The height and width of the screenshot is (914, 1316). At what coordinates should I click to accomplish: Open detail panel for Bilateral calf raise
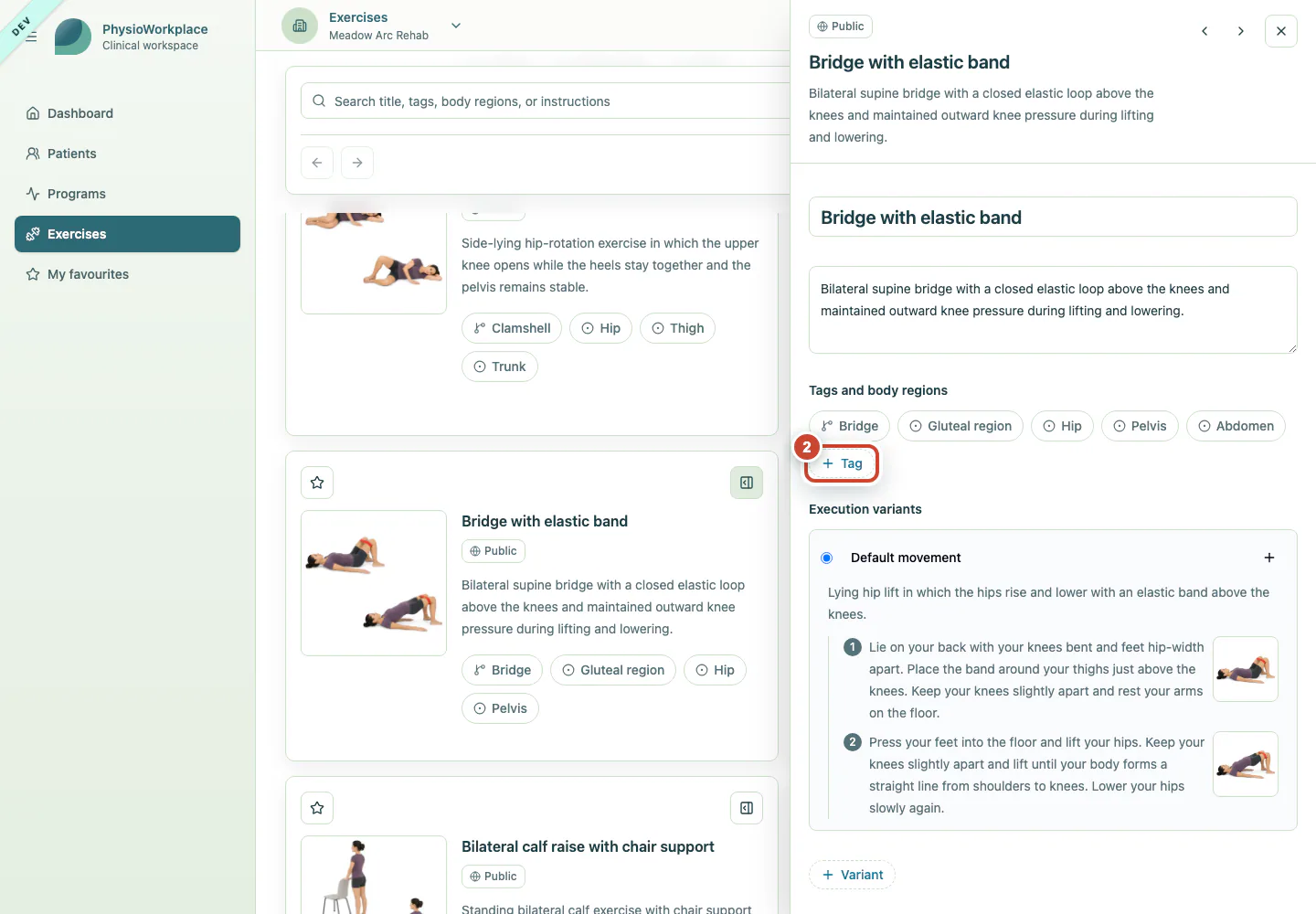tap(747, 808)
